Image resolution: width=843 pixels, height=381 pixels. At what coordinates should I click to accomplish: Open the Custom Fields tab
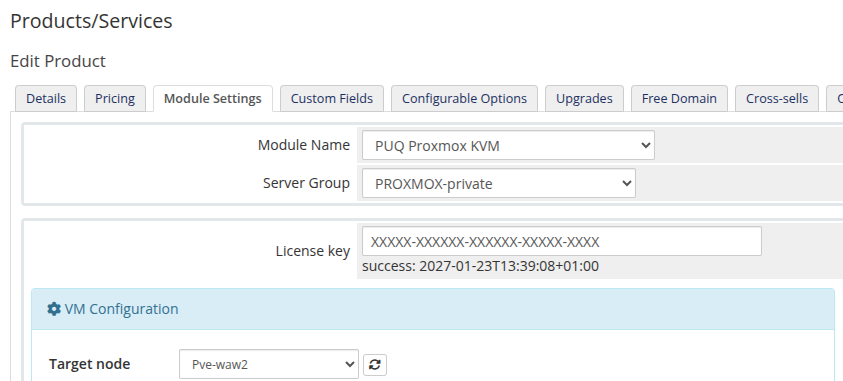tap(332, 98)
